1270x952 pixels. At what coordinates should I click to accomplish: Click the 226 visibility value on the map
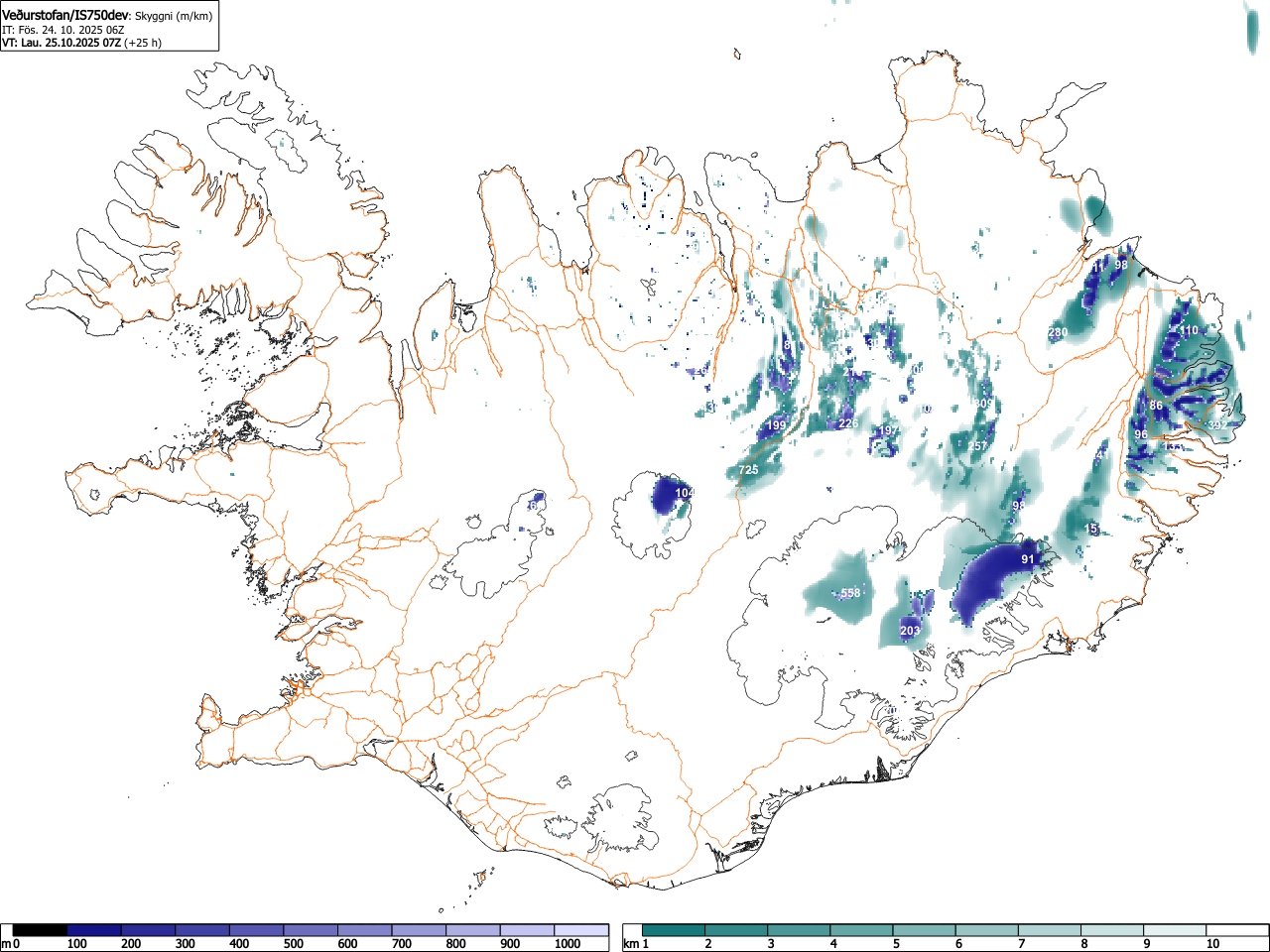click(x=848, y=423)
